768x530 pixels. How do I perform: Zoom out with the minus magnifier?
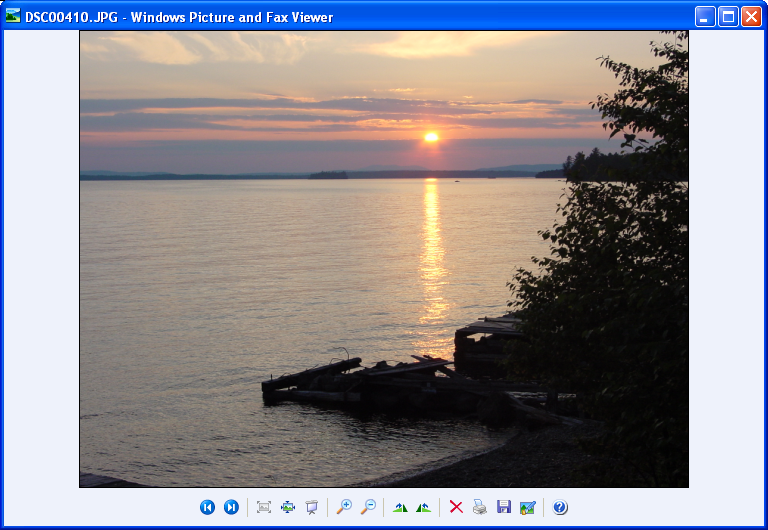[368, 507]
